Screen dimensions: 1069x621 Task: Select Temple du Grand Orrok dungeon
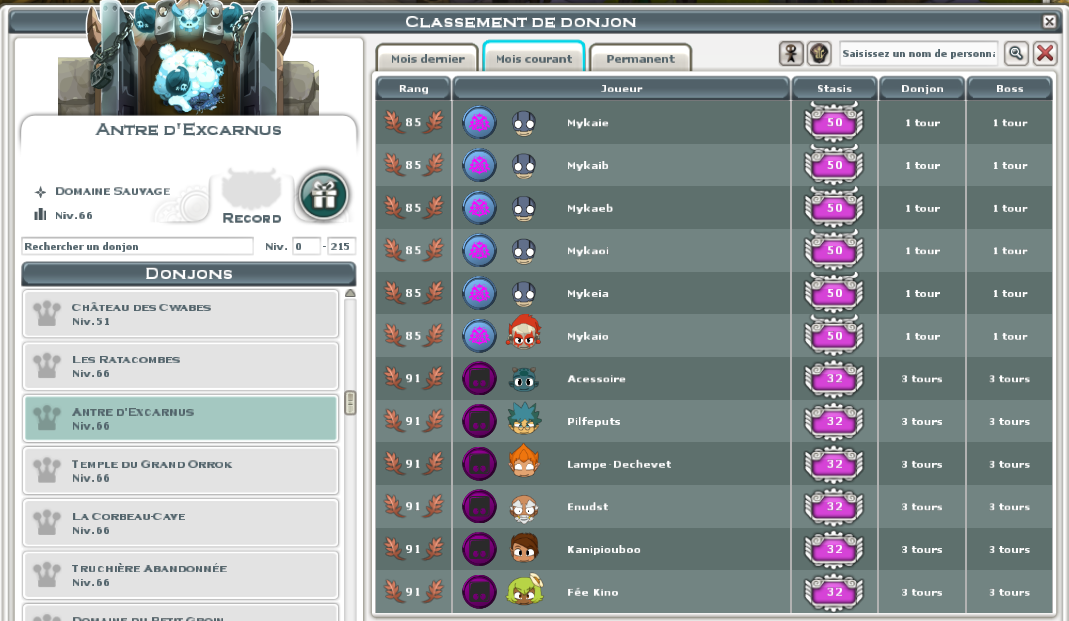click(x=181, y=470)
